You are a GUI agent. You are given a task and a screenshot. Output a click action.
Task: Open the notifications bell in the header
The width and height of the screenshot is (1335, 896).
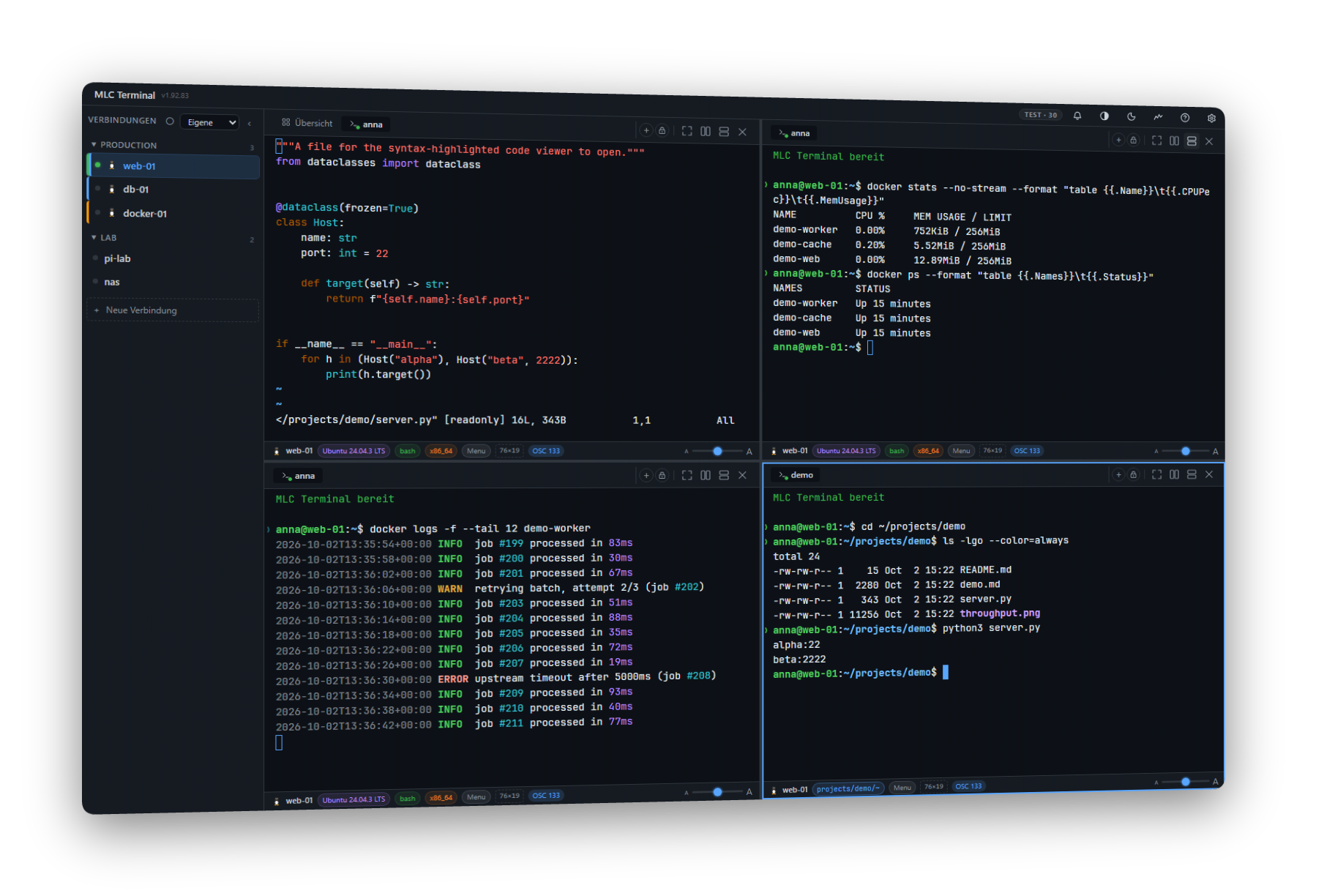[x=1077, y=116]
